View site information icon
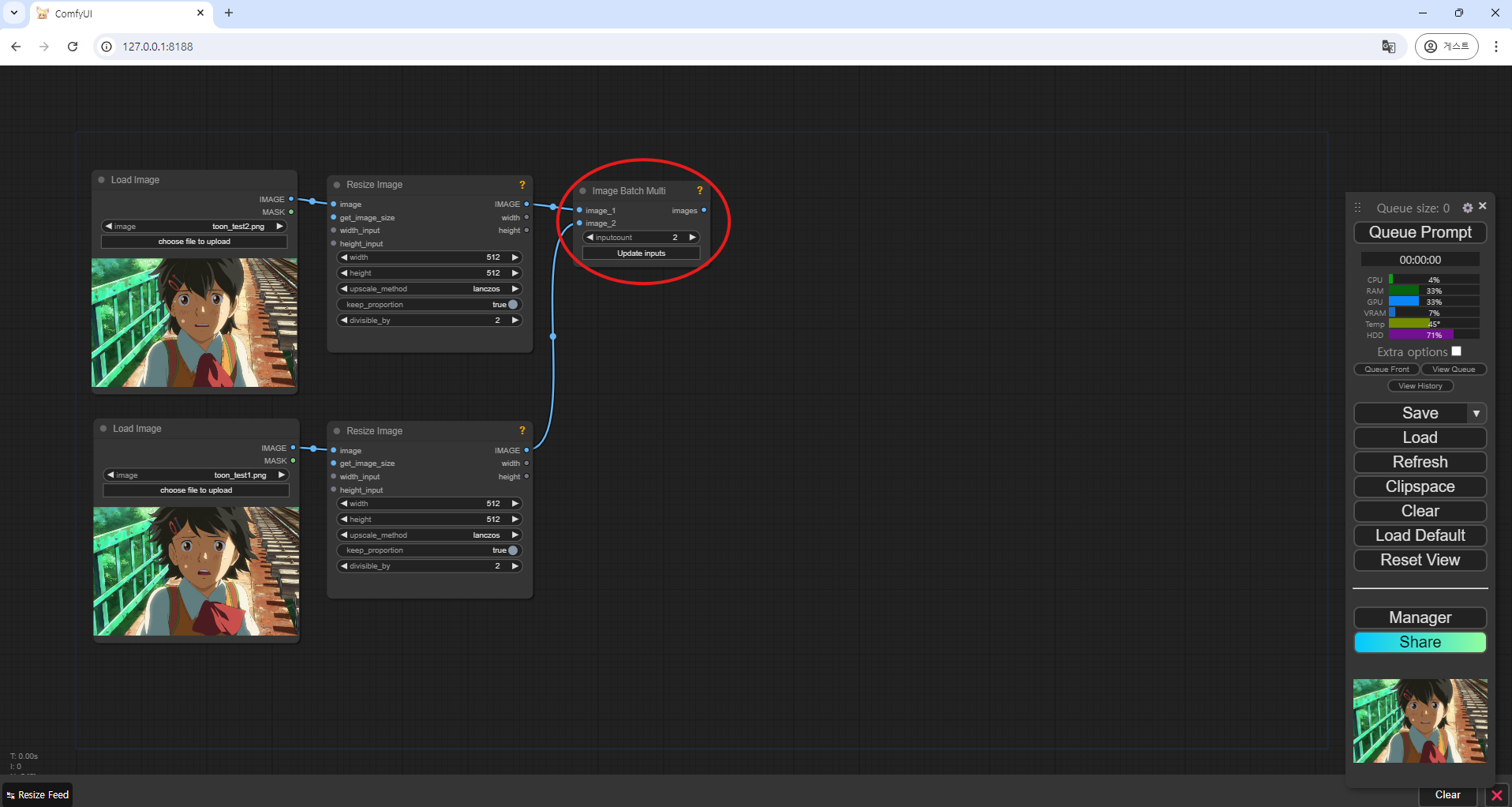 click(107, 47)
